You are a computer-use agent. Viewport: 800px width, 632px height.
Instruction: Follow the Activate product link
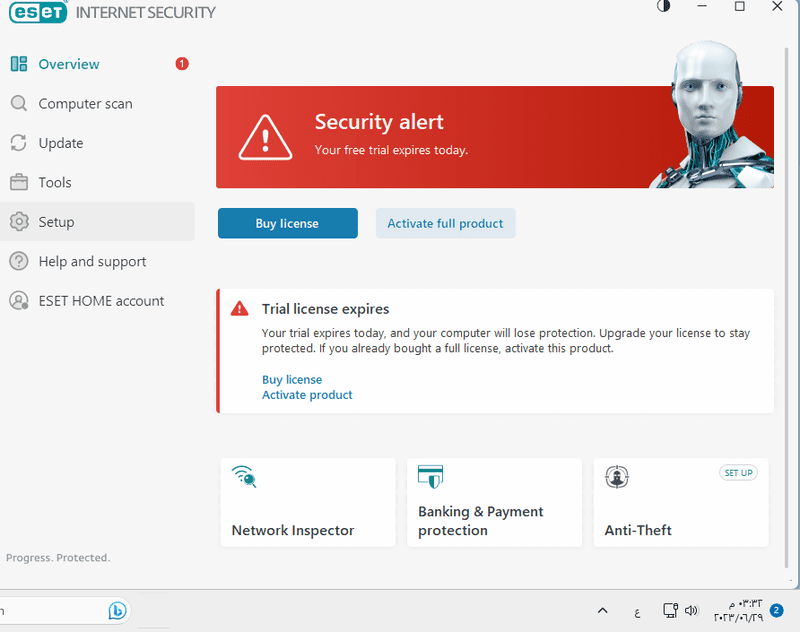pyautogui.click(x=307, y=395)
